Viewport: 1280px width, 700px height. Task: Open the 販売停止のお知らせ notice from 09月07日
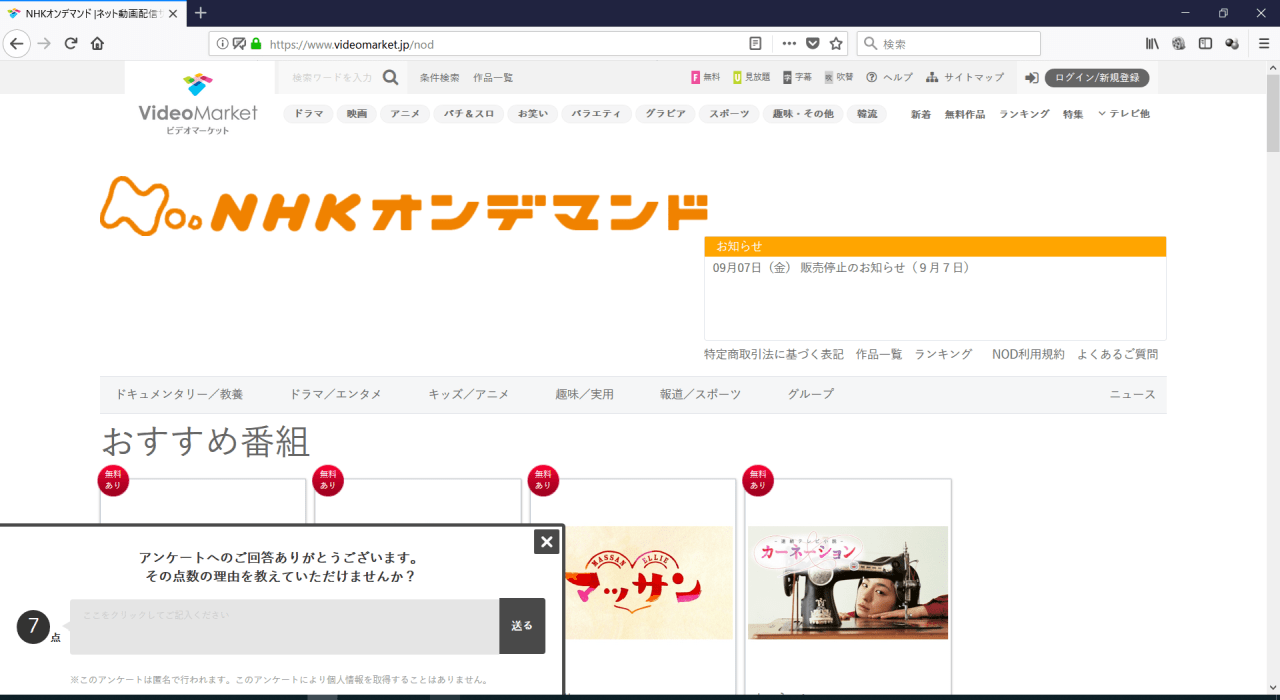tap(842, 268)
